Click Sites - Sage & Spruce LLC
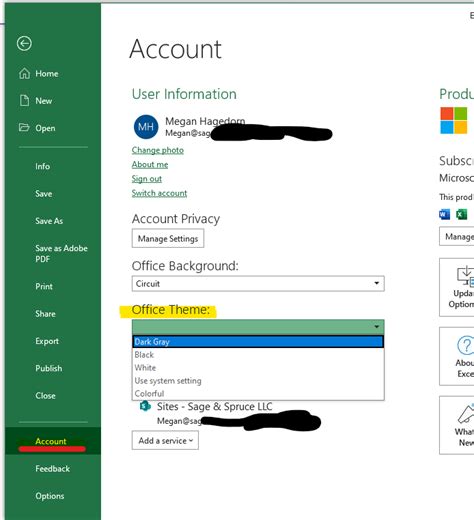Viewport: 474px width, 520px height. tap(215, 407)
